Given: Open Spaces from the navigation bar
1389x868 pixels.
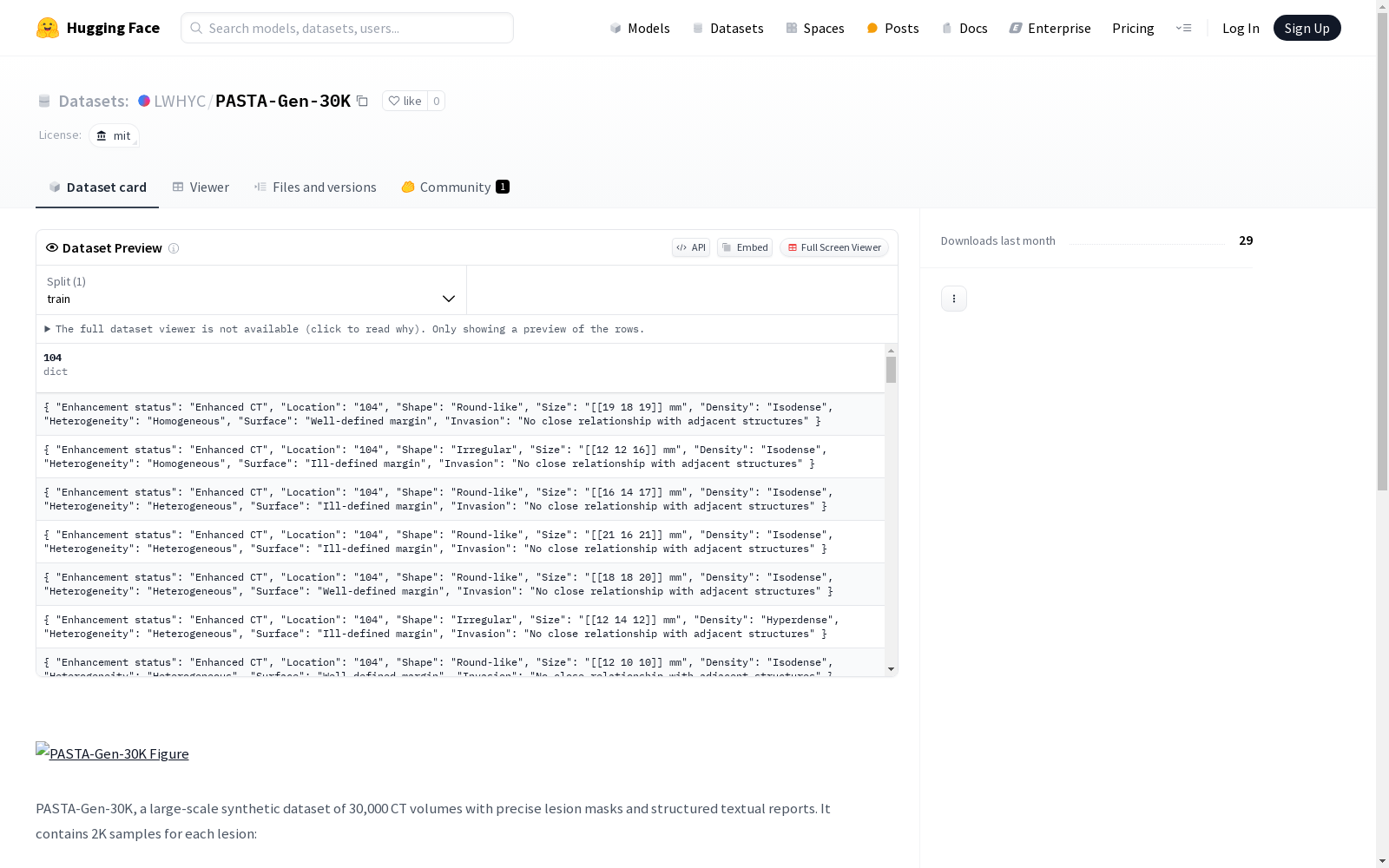Looking at the screenshot, I should click(814, 28).
